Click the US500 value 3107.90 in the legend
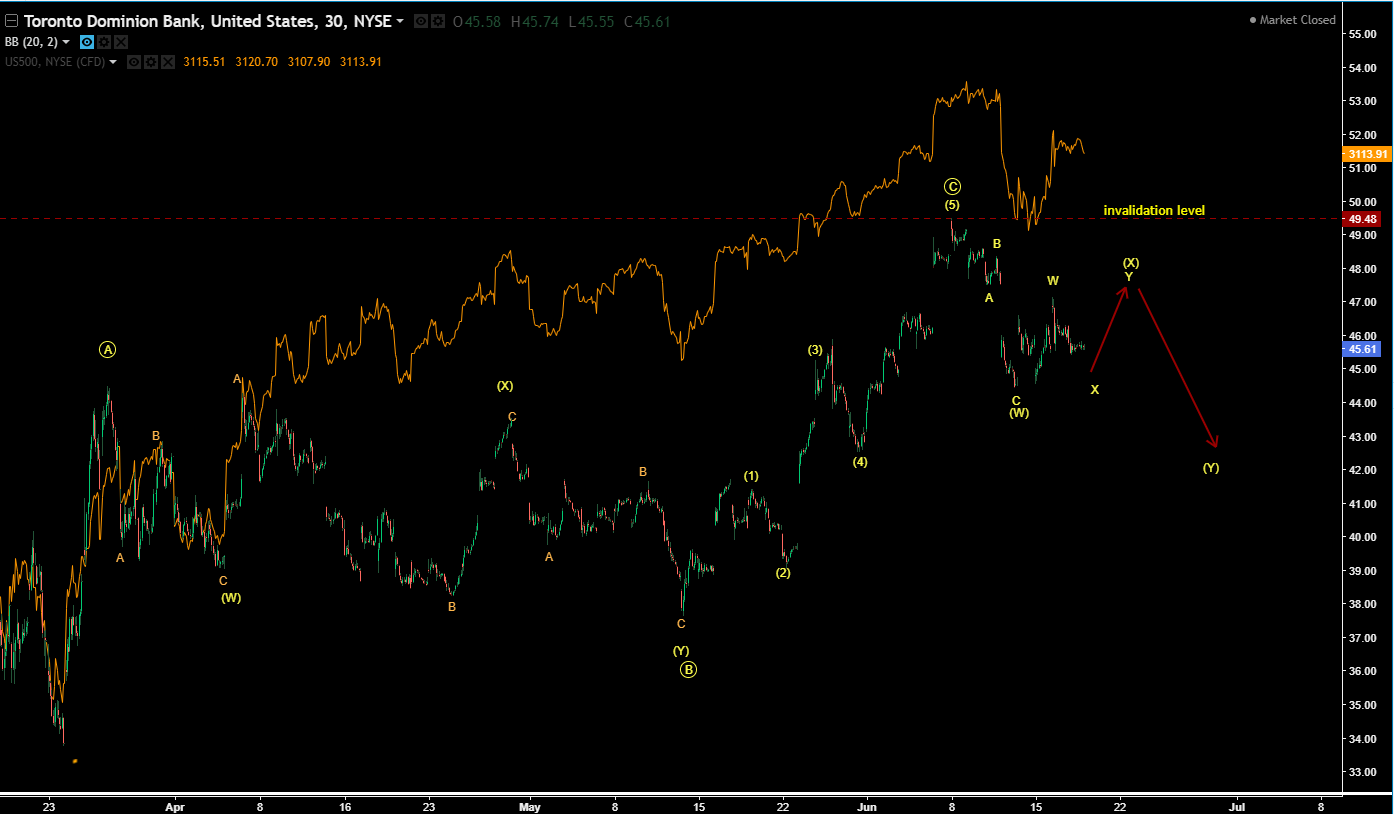This screenshot has height=814, width=1394. (308, 62)
